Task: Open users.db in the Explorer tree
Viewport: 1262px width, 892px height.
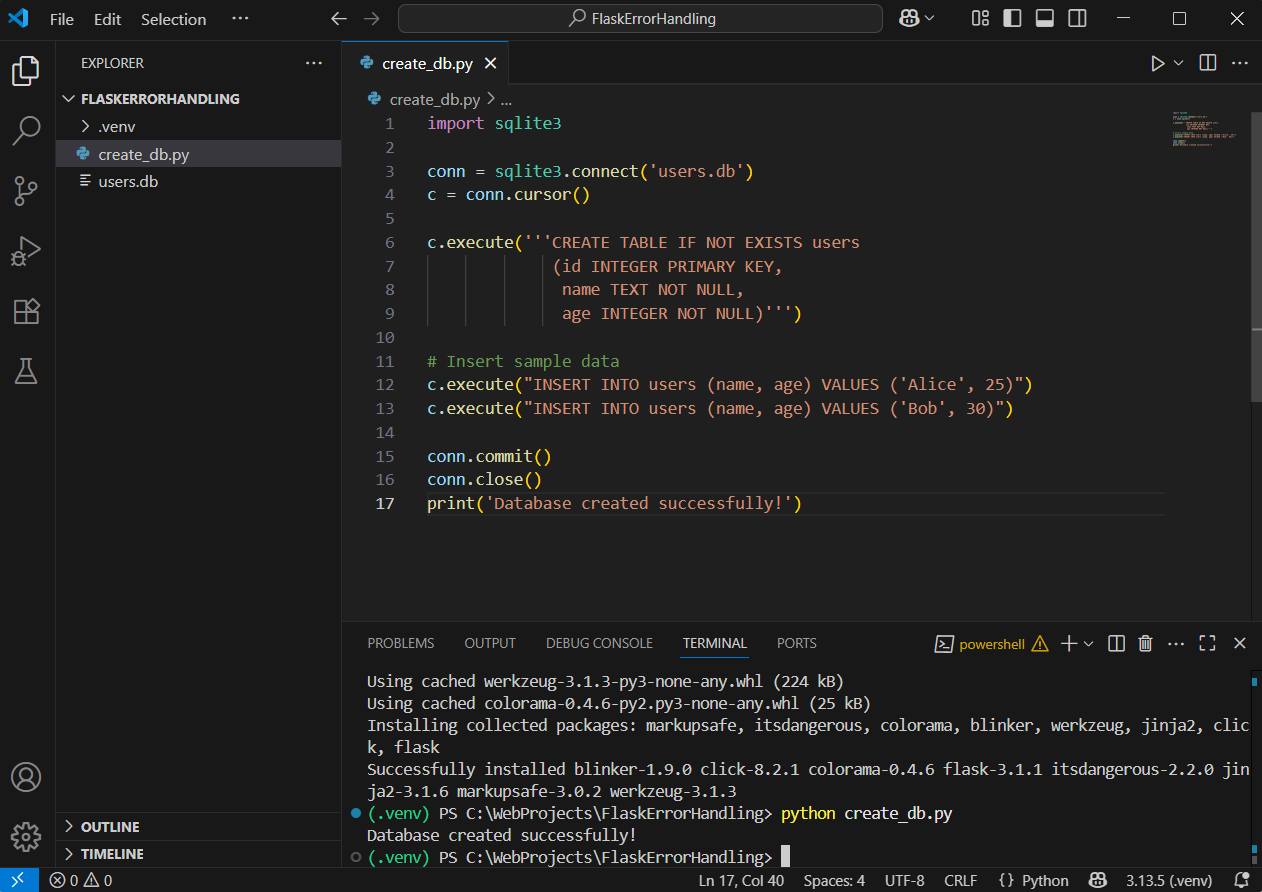Action: click(198, 182)
